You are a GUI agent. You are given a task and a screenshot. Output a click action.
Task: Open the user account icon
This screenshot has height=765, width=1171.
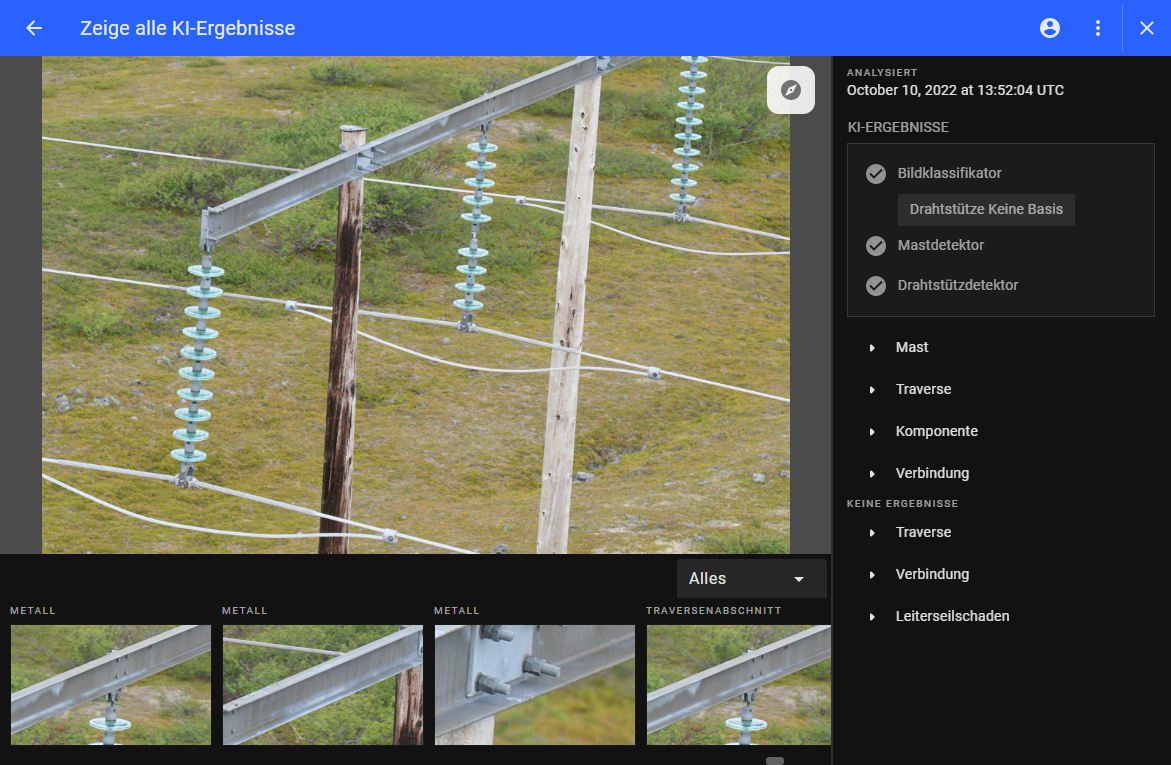click(1050, 28)
